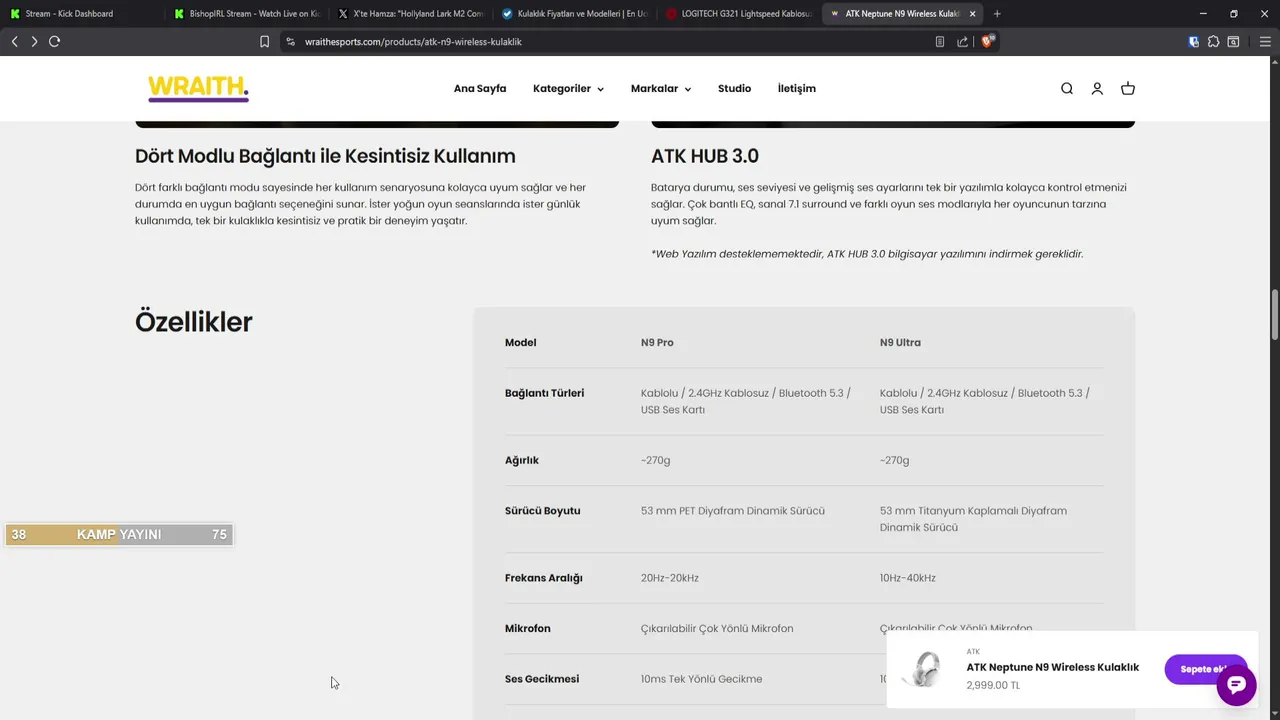Click the Model row label
1280x720 pixels.
pyautogui.click(x=521, y=342)
